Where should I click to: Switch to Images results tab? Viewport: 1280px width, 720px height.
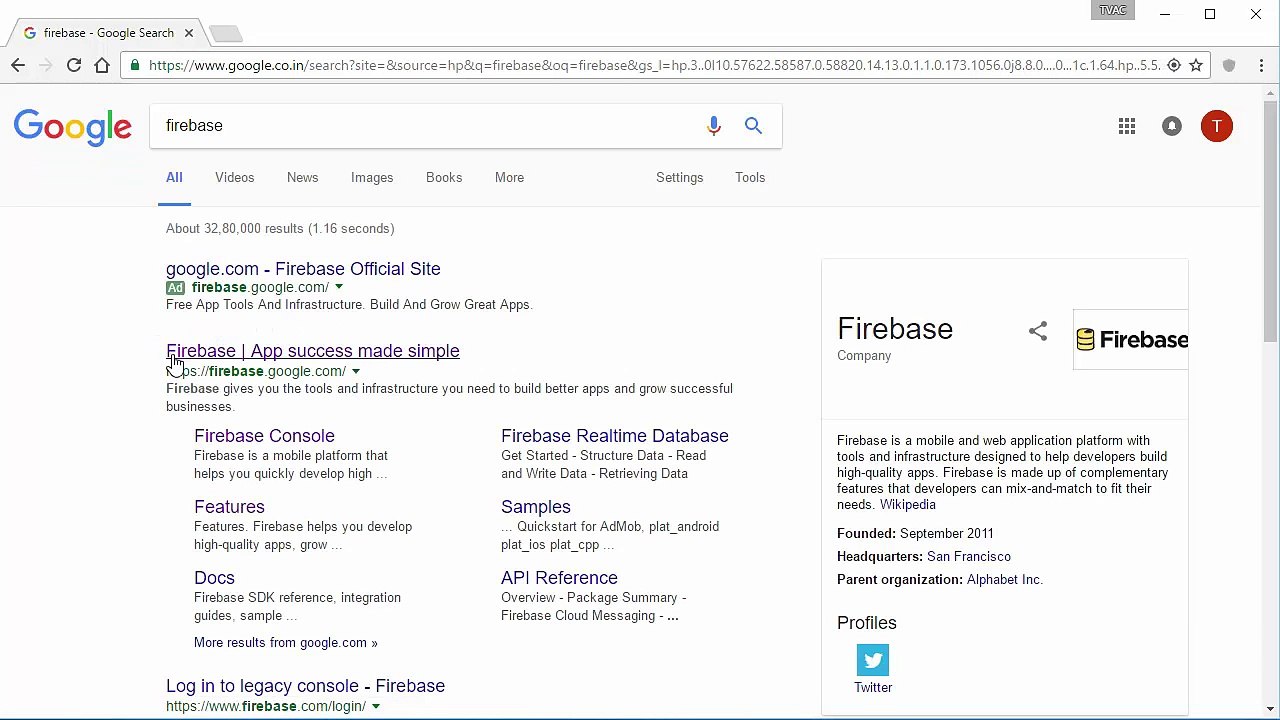[x=372, y=178]
